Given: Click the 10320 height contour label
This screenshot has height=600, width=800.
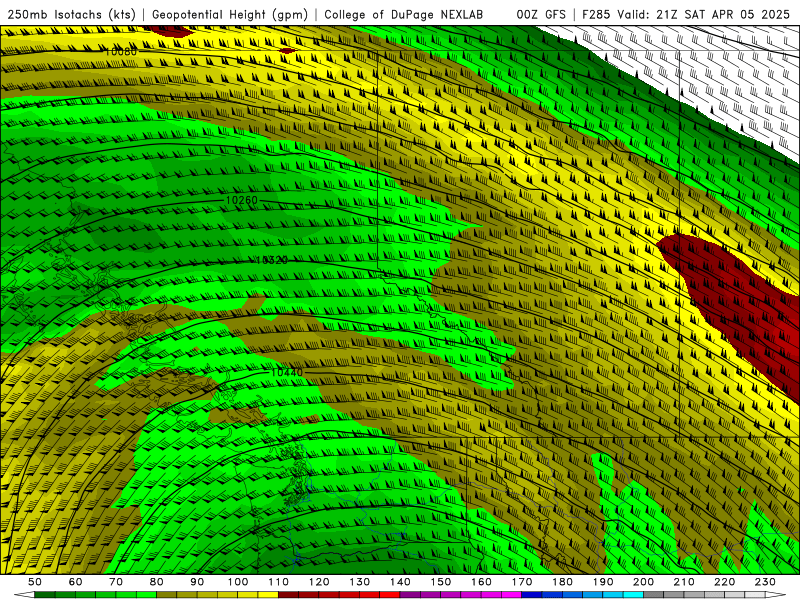Looking at the screenshot, I should pos(272,260).
